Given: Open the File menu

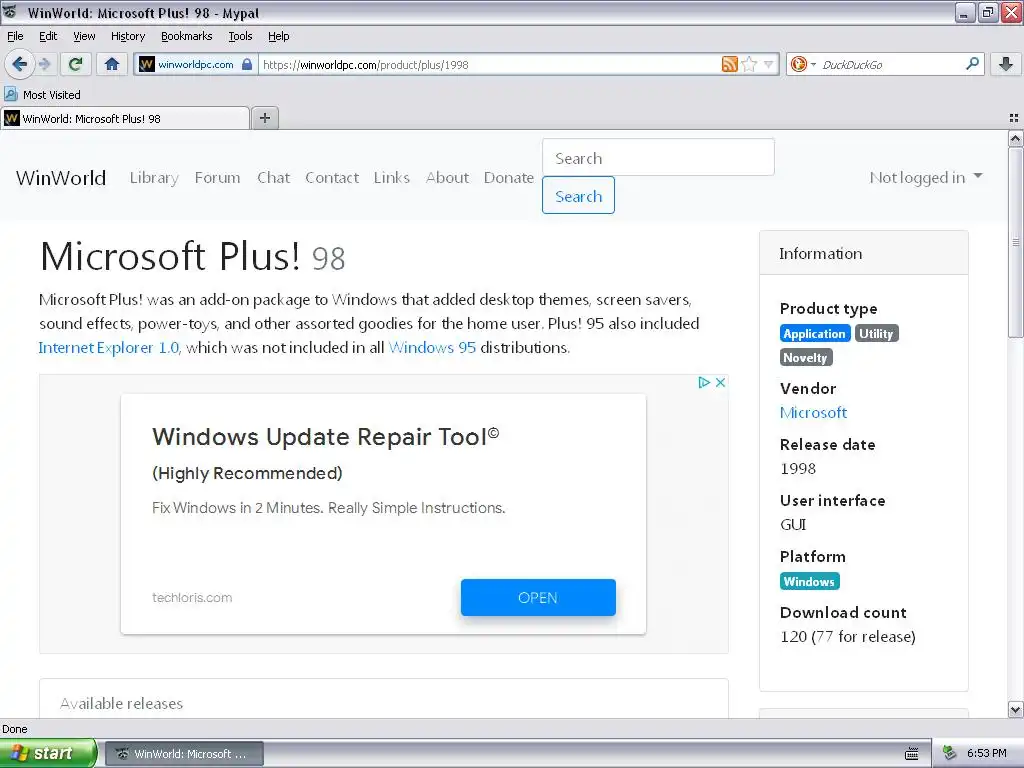Looking at the screenshot, I should pyautogui.click(x=15, y=36).
